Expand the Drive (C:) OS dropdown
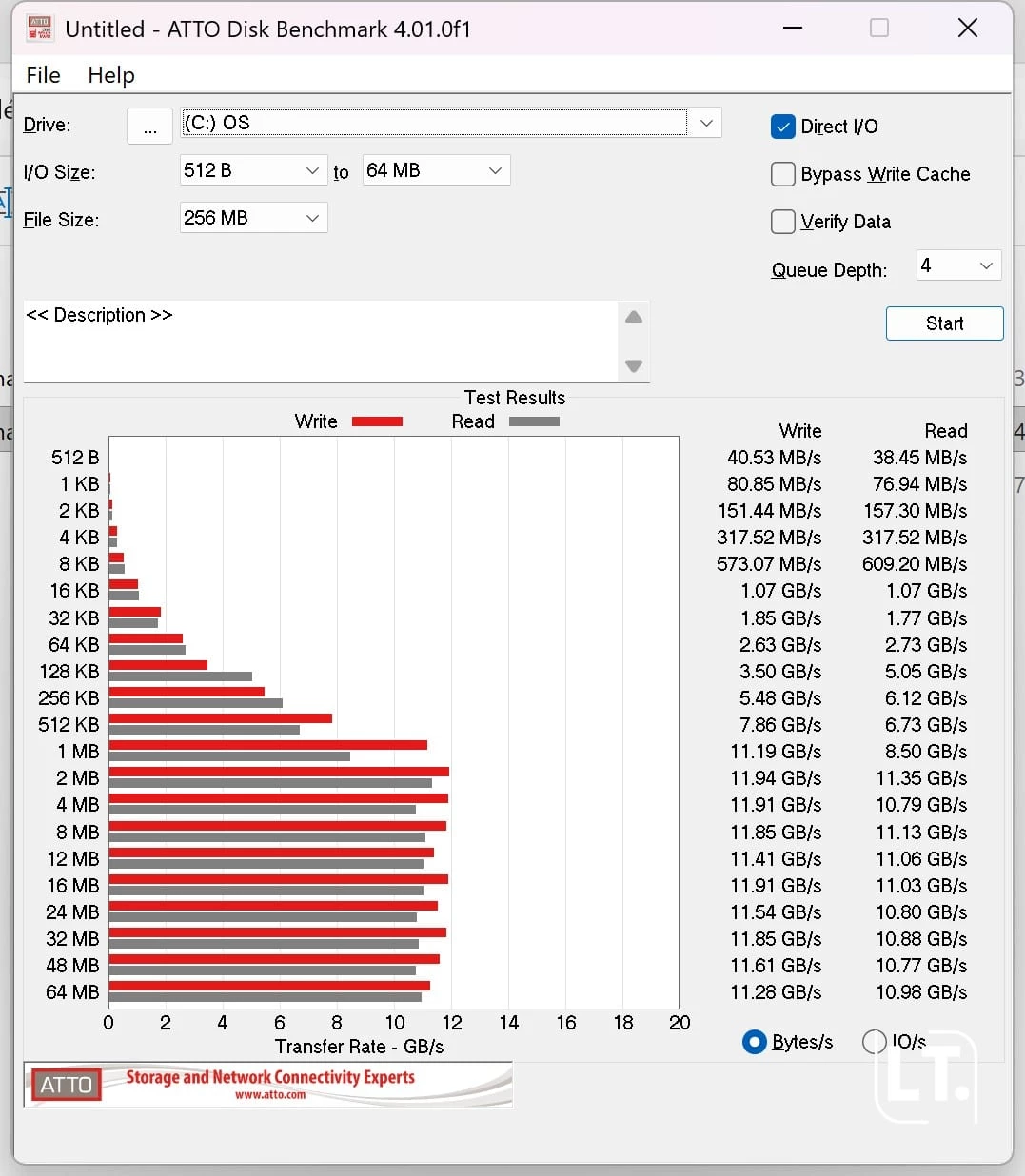This screenshot has height=1176, width=1025. click(706, 123)
